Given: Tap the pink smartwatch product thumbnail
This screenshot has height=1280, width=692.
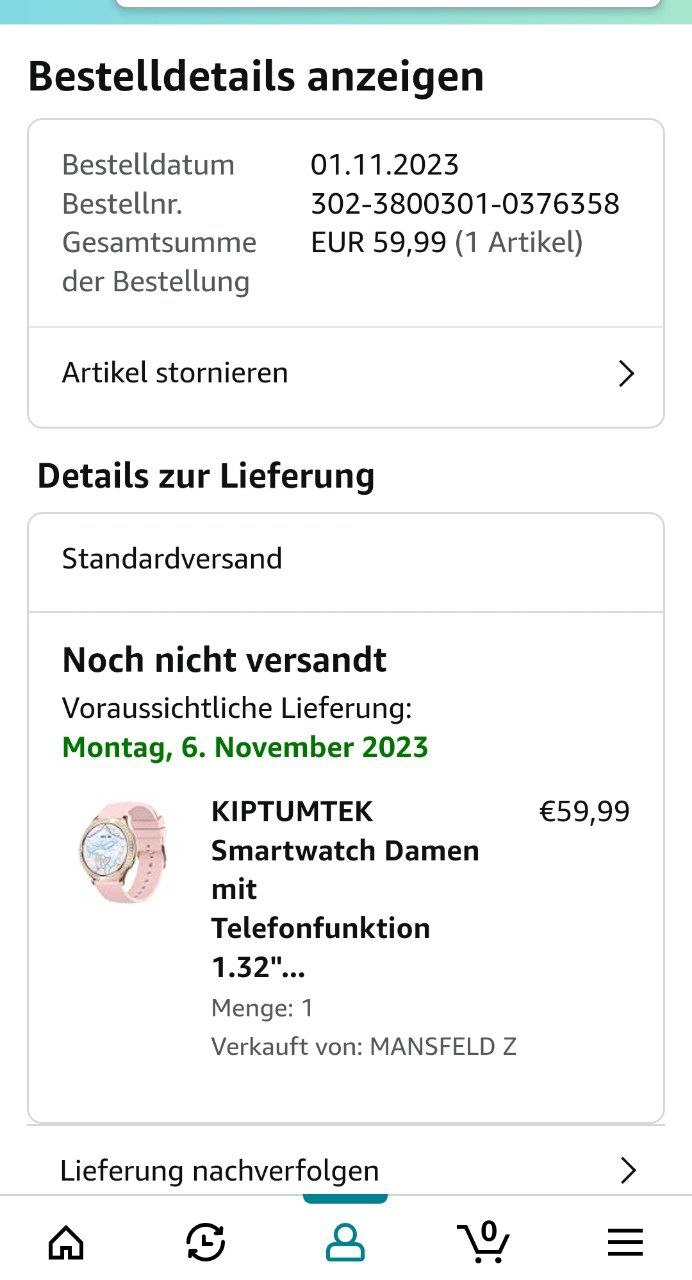Looking at the screenshot, I should [123, 851].
